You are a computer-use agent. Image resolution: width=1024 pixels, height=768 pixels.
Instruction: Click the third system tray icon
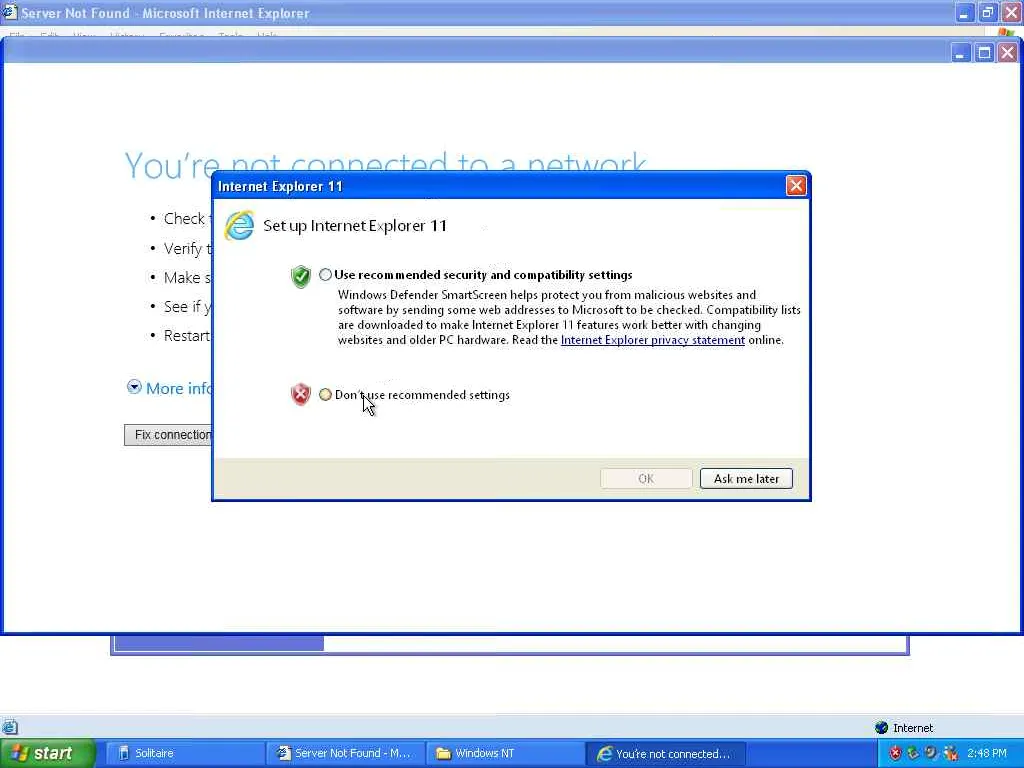[x=931, y=753]
